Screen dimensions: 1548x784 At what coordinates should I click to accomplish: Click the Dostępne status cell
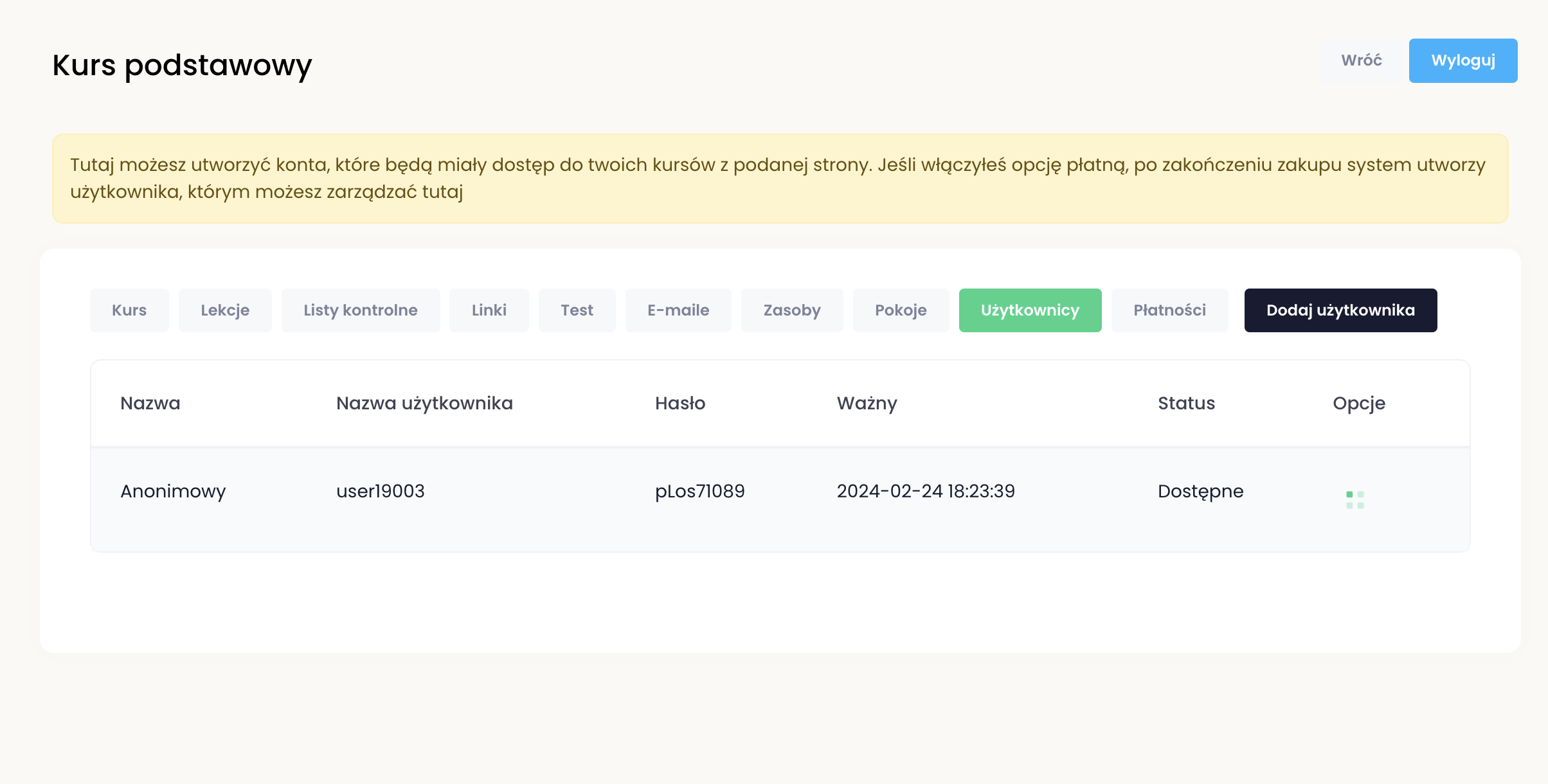1200,492
